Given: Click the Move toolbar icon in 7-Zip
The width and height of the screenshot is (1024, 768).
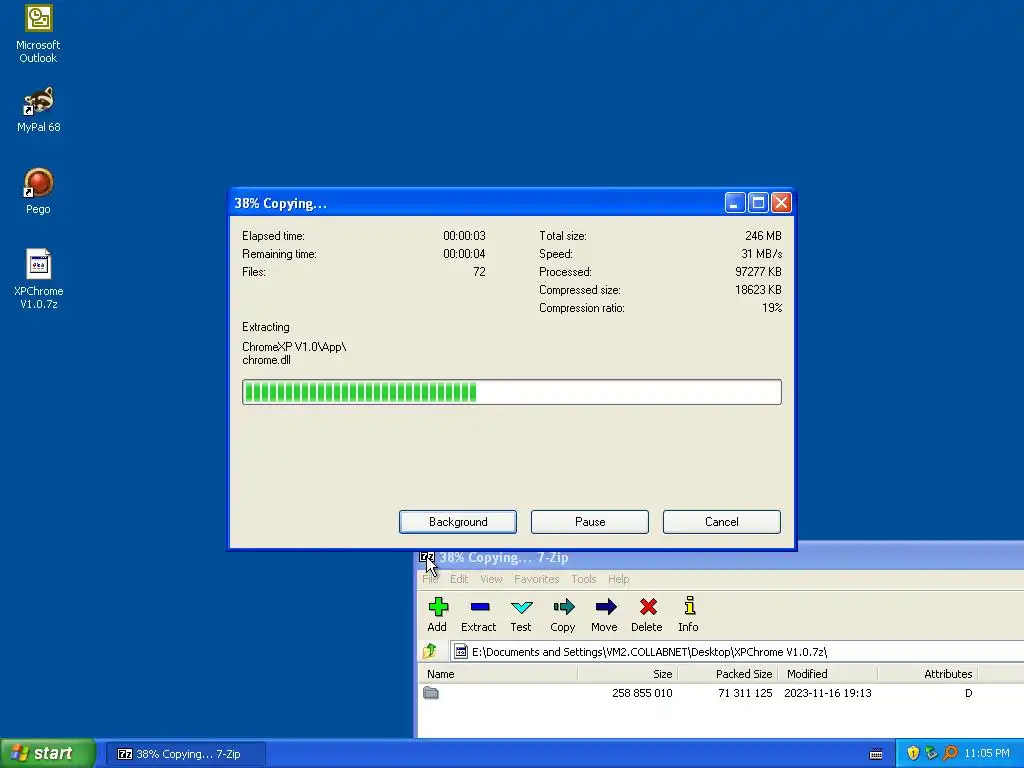Looking at the screenshot, I should (x=605, y=614).
